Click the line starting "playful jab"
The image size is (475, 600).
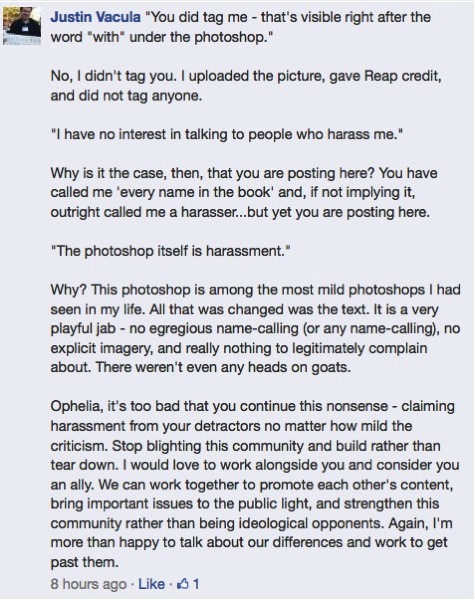(255, 329)
